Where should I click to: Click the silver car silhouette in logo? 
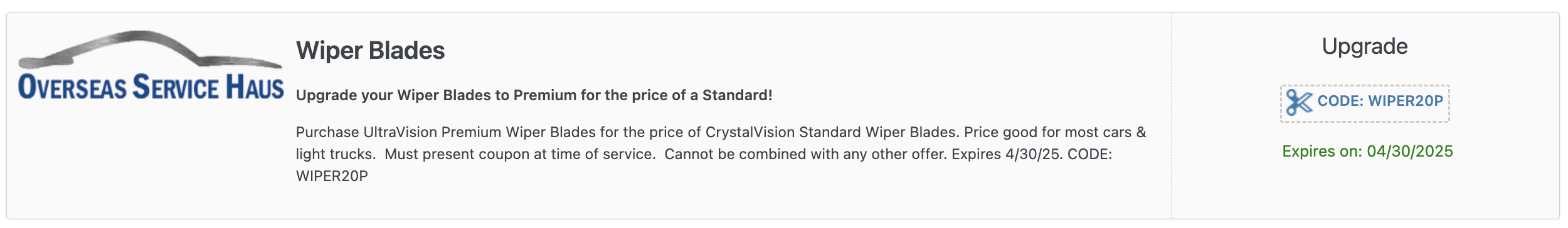pyautogui.click(x=151, y=49)
